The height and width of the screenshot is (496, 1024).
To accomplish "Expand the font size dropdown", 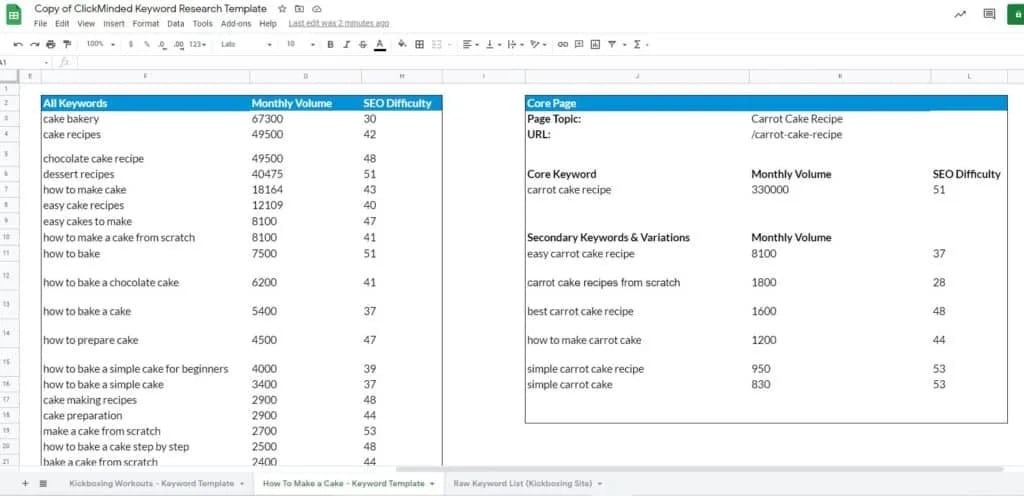I will point(298,44).
